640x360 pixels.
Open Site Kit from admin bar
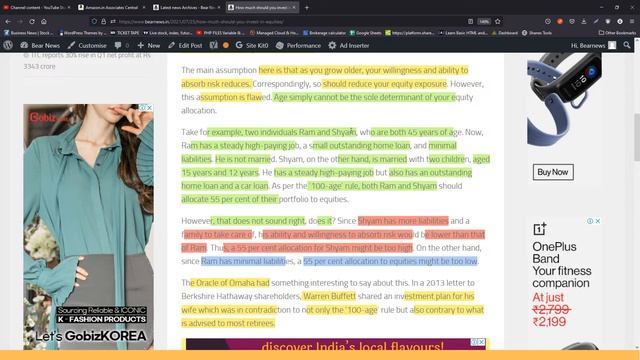[x=252, y=45]
